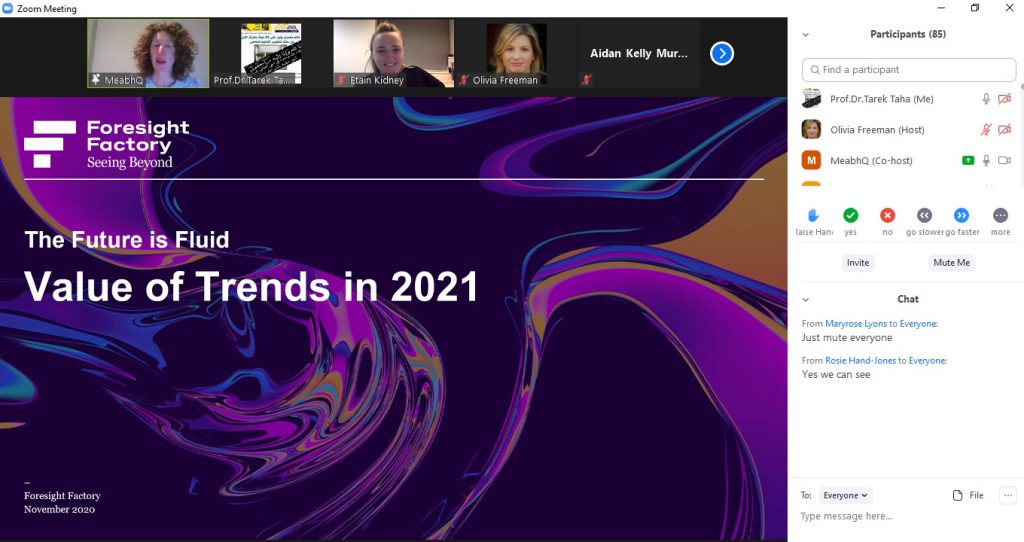
Task: Click the Foresight Factory logo on slide
Action: [x=107, y=144]
